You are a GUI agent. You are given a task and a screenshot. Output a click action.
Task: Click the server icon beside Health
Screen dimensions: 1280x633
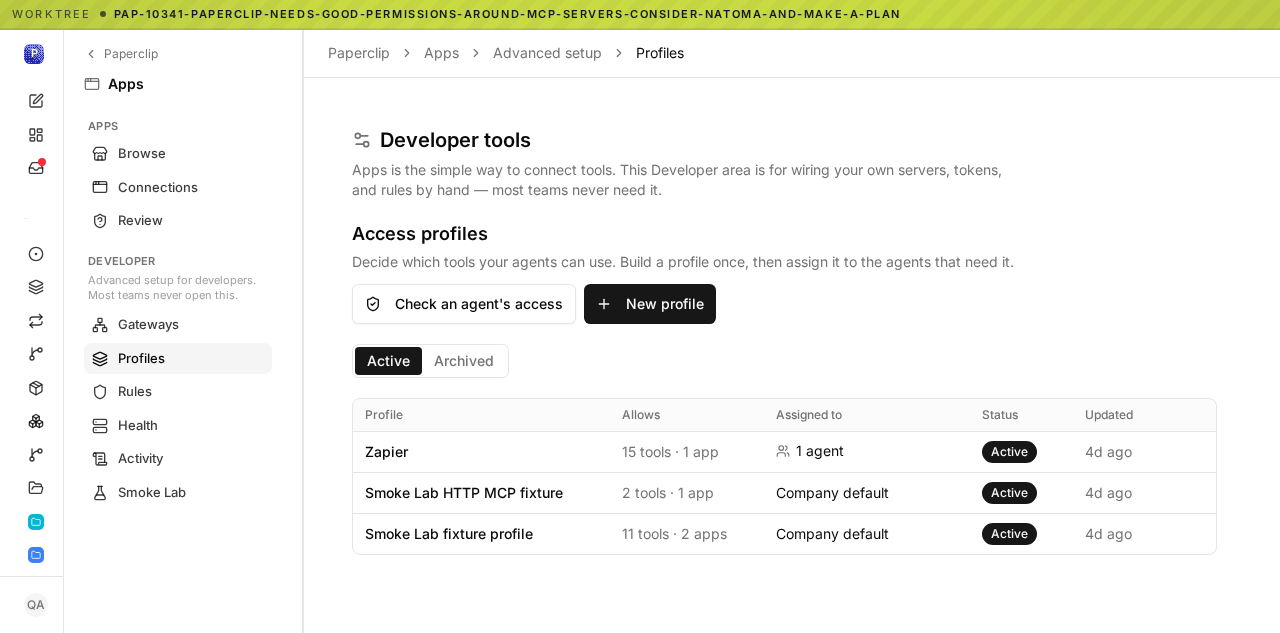tap(100, 426)
